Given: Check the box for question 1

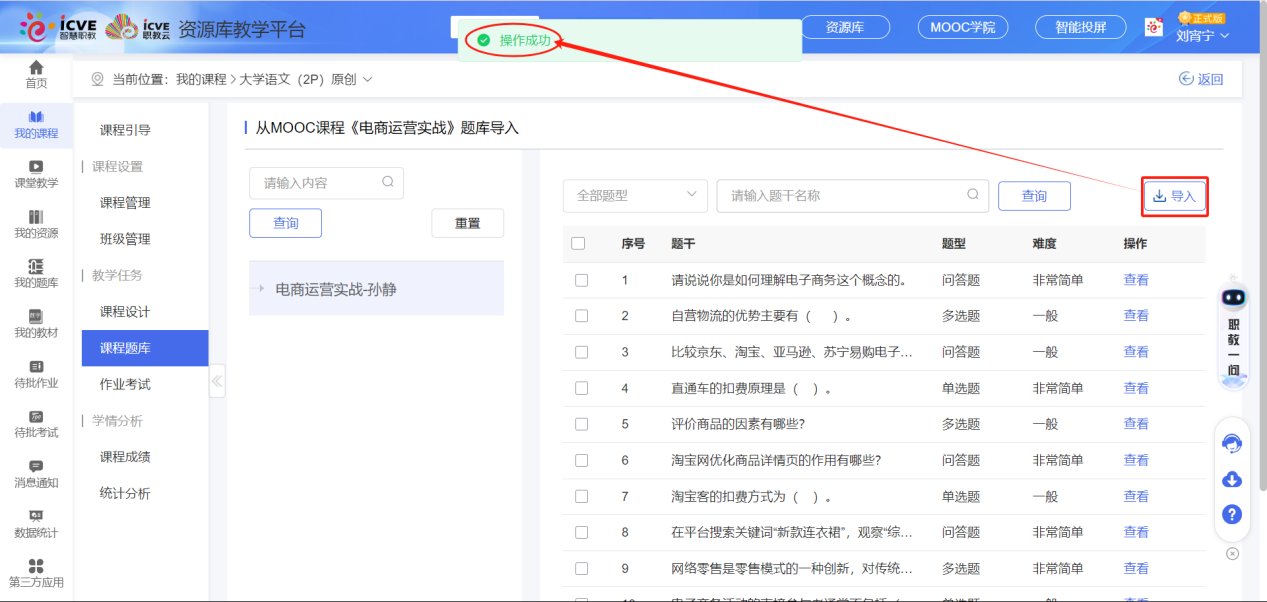Looking at the screenshot, I should (x=581, y=280).
